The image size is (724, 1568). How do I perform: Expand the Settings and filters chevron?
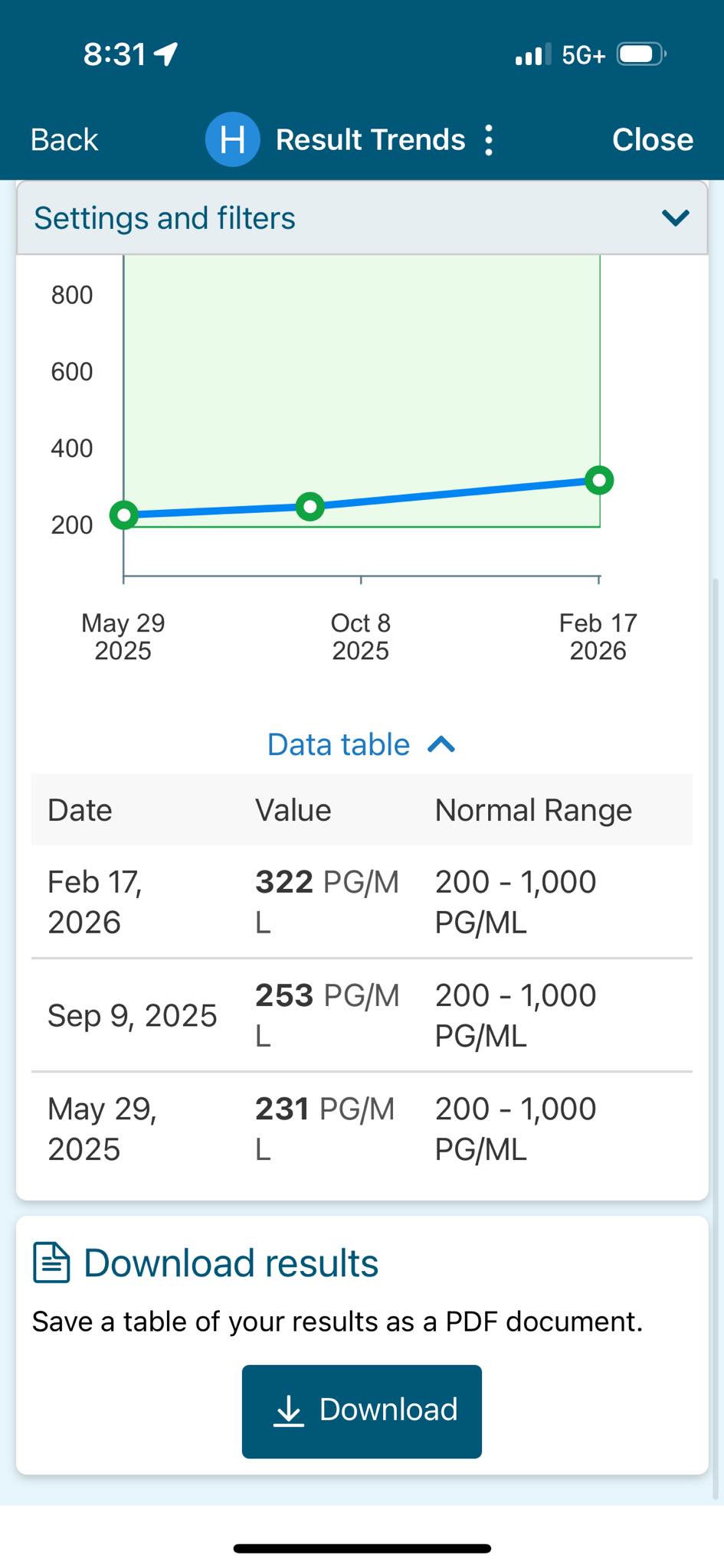click(675, 218)
